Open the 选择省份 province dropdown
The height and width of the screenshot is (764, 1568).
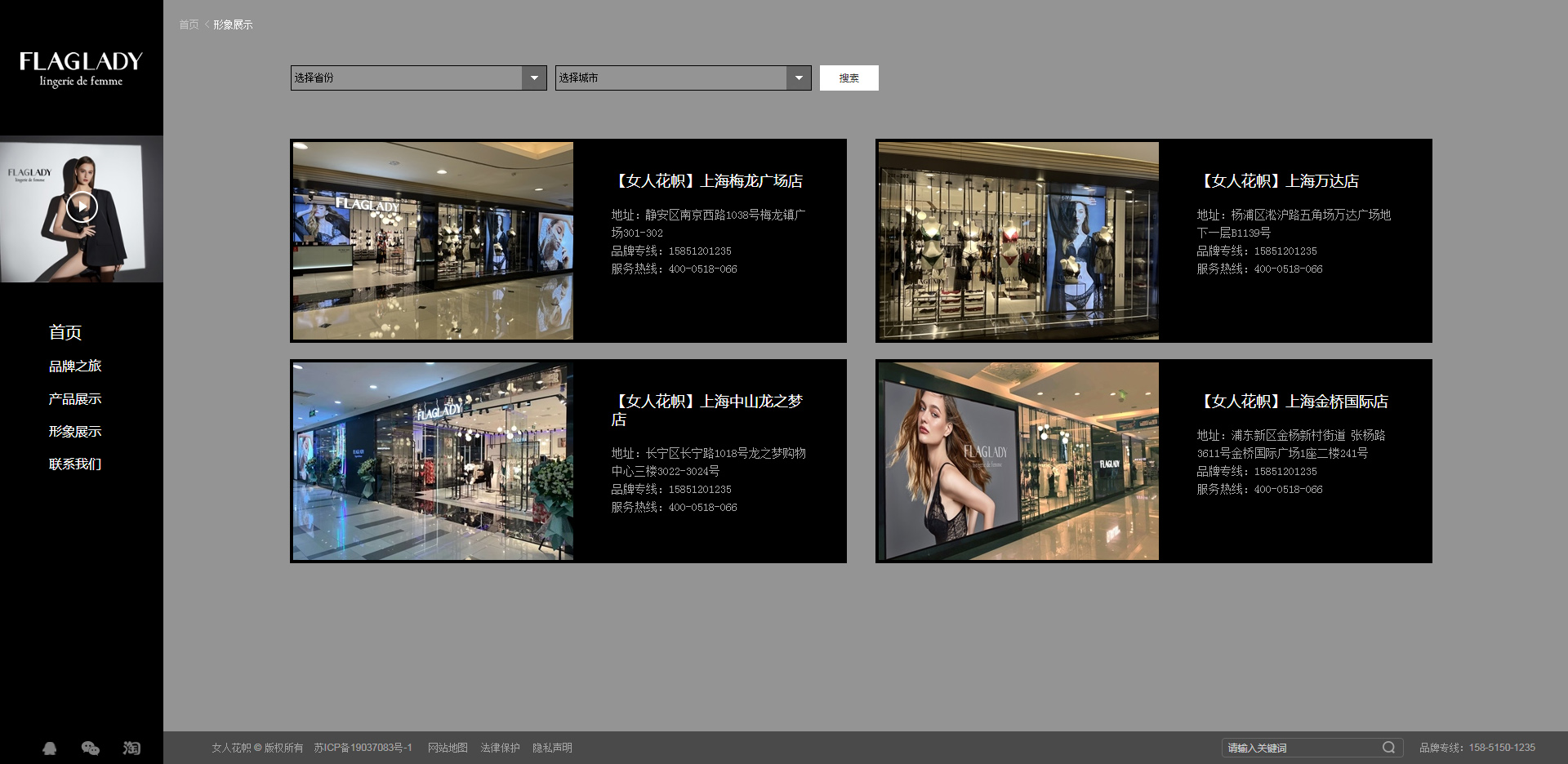click(x=418, y=78)
